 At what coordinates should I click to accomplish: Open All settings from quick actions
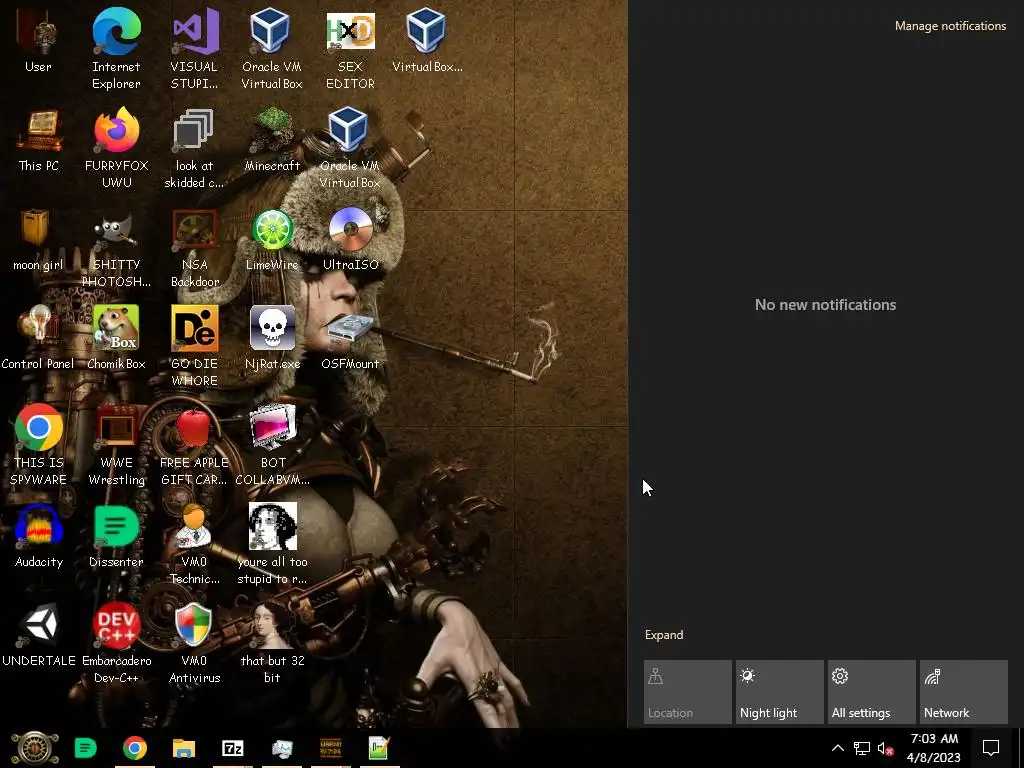coord(872,692)
